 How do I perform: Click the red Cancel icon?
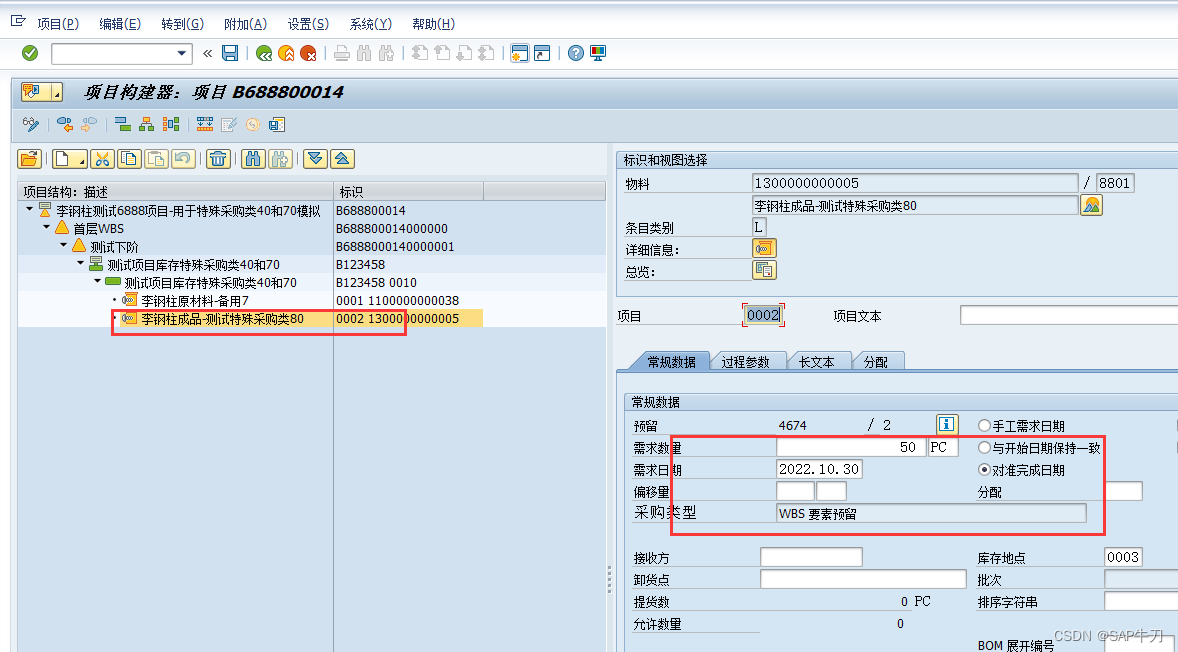[x=308, y=53]
